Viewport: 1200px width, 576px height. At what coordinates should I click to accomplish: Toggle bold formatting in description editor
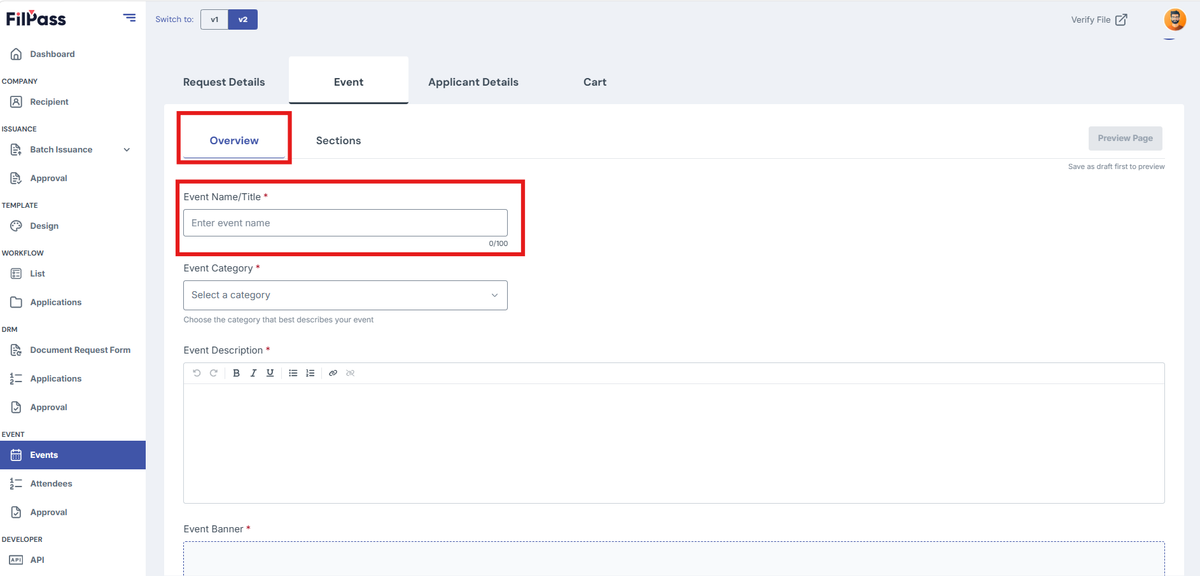pyautogui.click(x=237, y=373)
